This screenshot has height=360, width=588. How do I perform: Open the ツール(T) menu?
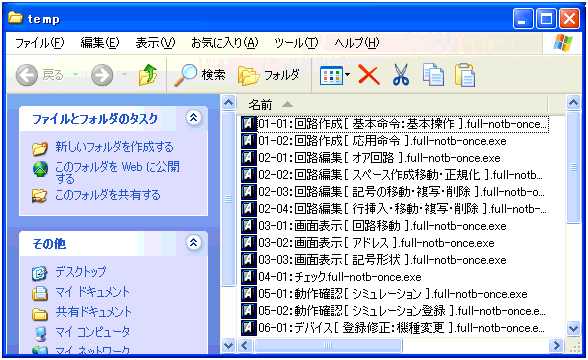click(x=296, y=43)
